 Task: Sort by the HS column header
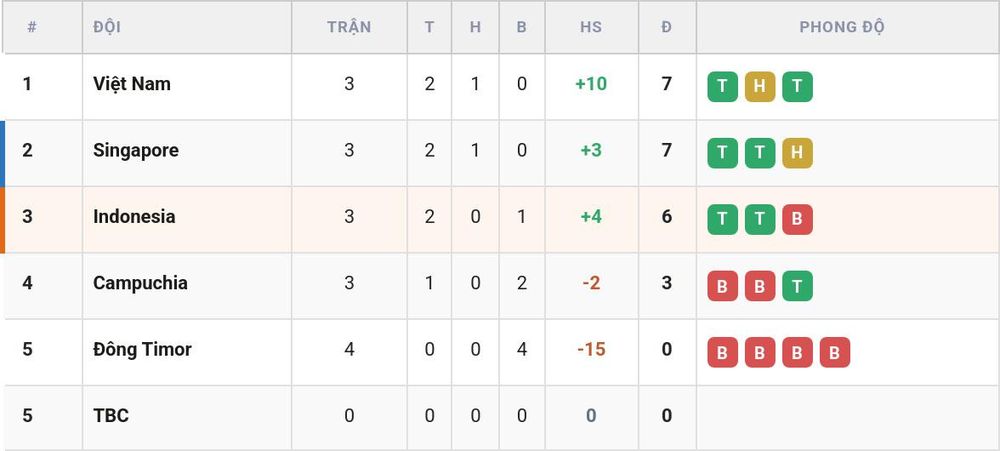pos(591,27)
